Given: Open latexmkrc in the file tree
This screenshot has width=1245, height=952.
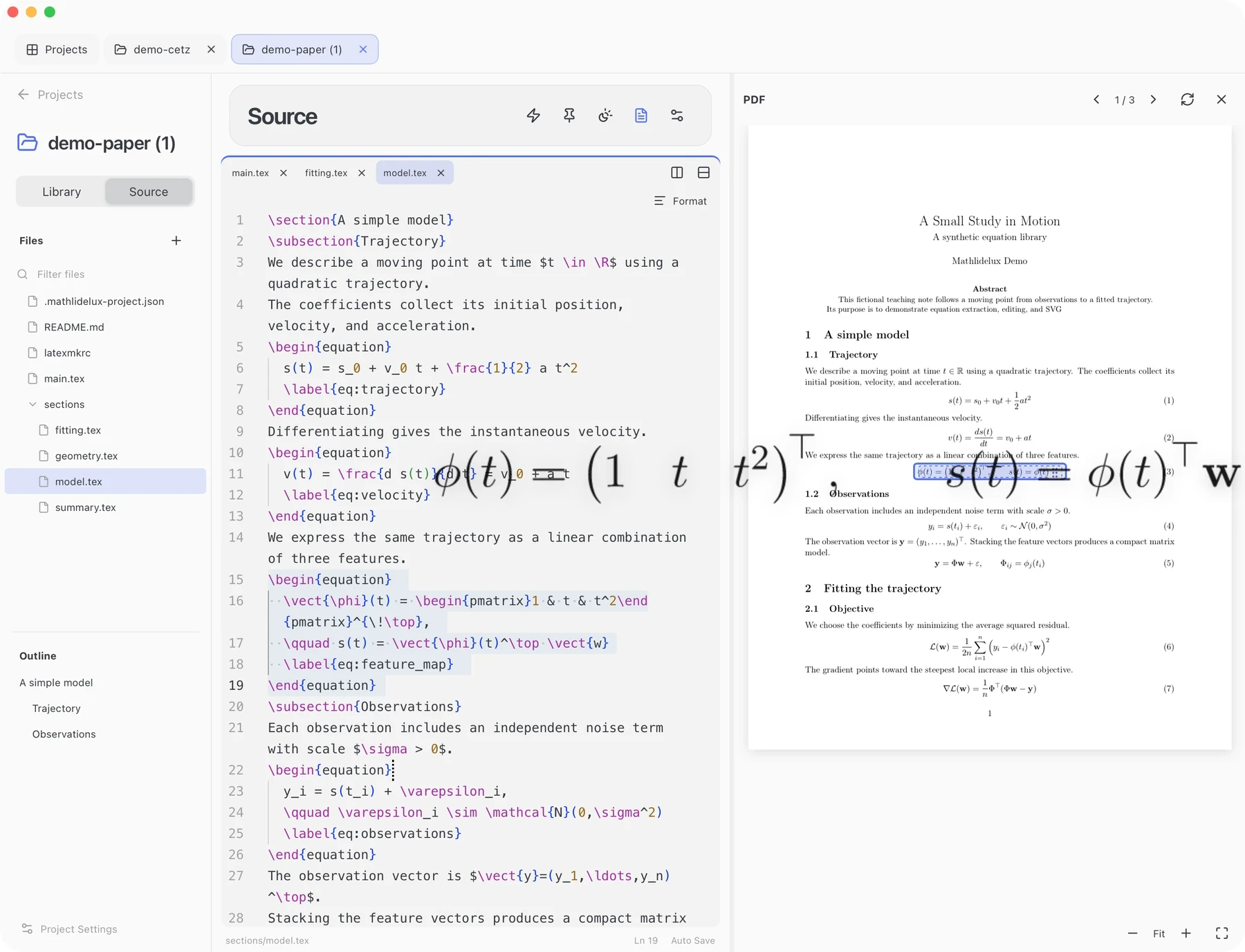Looking at the screenshot, I should (67, 353).
